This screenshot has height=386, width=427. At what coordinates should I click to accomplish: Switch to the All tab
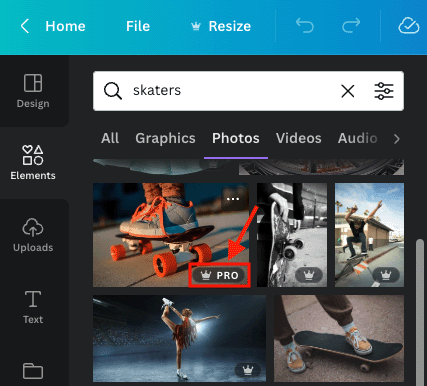coord(110,138)
